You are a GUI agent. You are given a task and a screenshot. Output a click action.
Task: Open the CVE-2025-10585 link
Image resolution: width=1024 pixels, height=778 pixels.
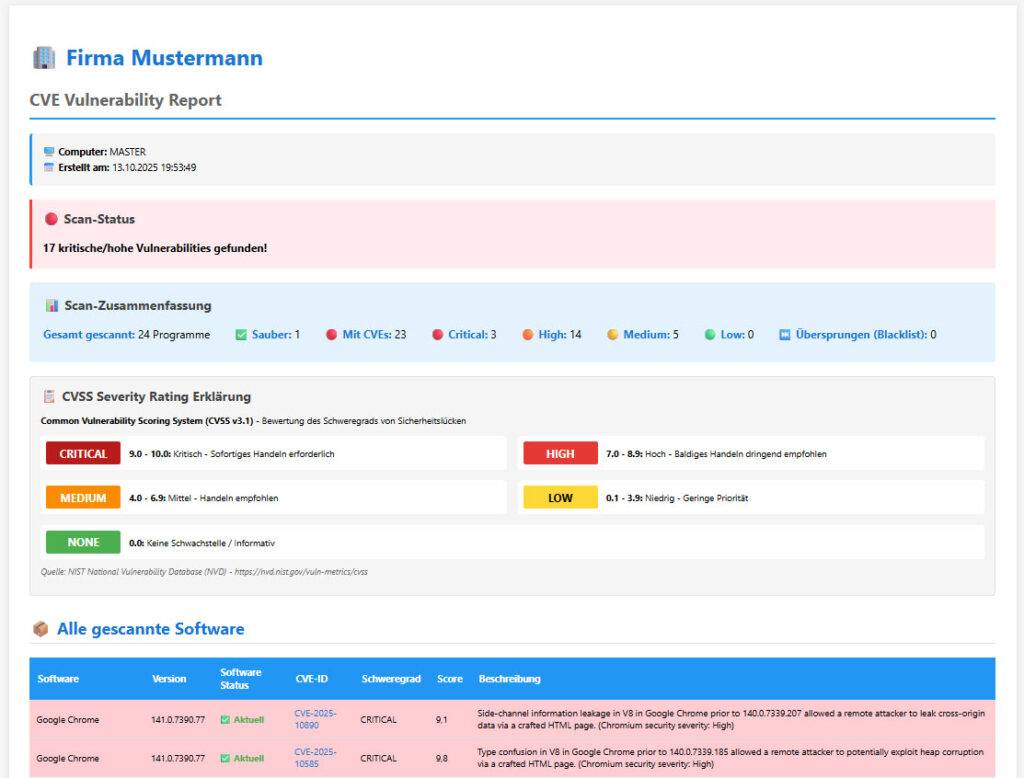pyautogui.click(x=315, y=759)
